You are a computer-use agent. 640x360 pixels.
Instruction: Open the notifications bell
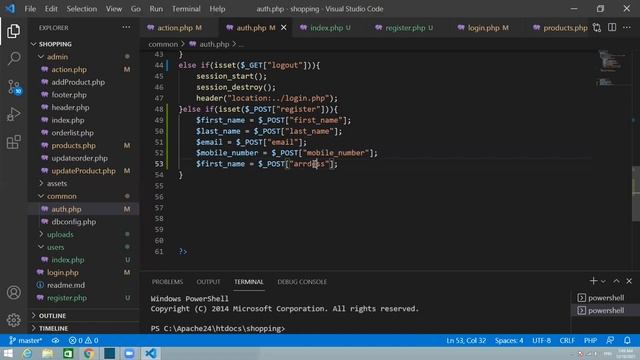pyautogui.click(x=627, y=340)
